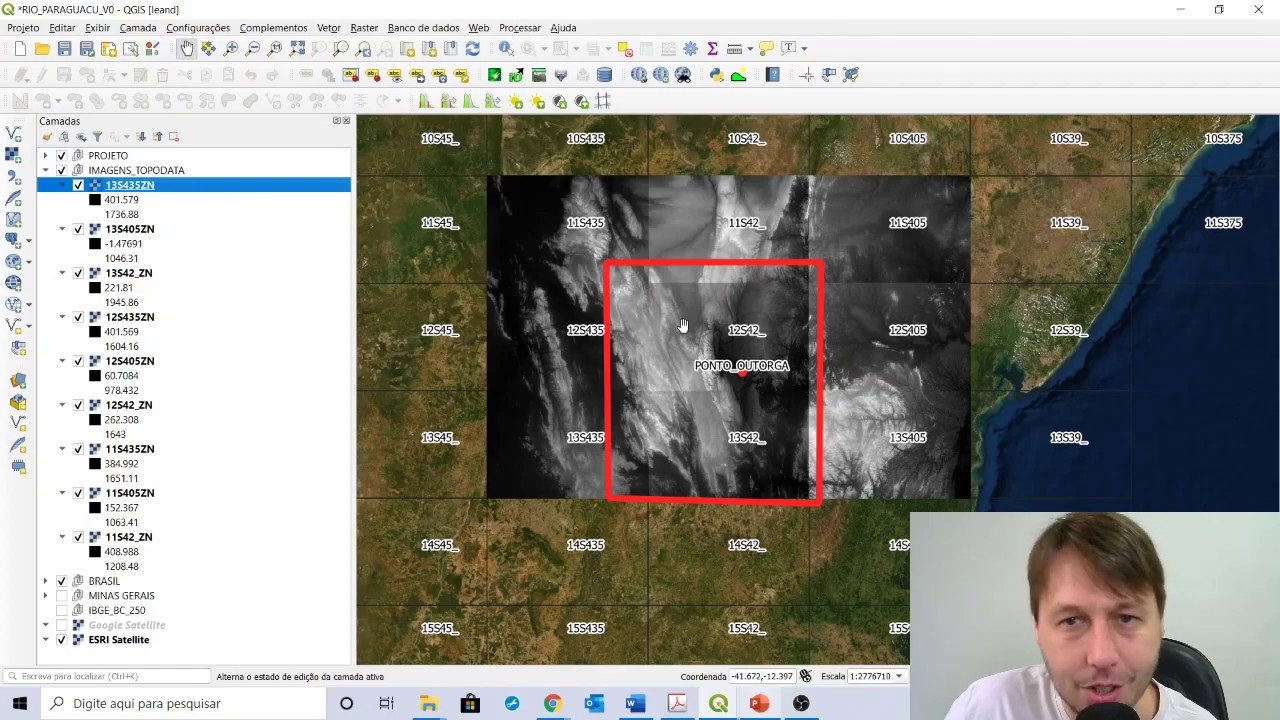
Task: Open the Processing Toolbox gear icon
Action: coord(690,48)
